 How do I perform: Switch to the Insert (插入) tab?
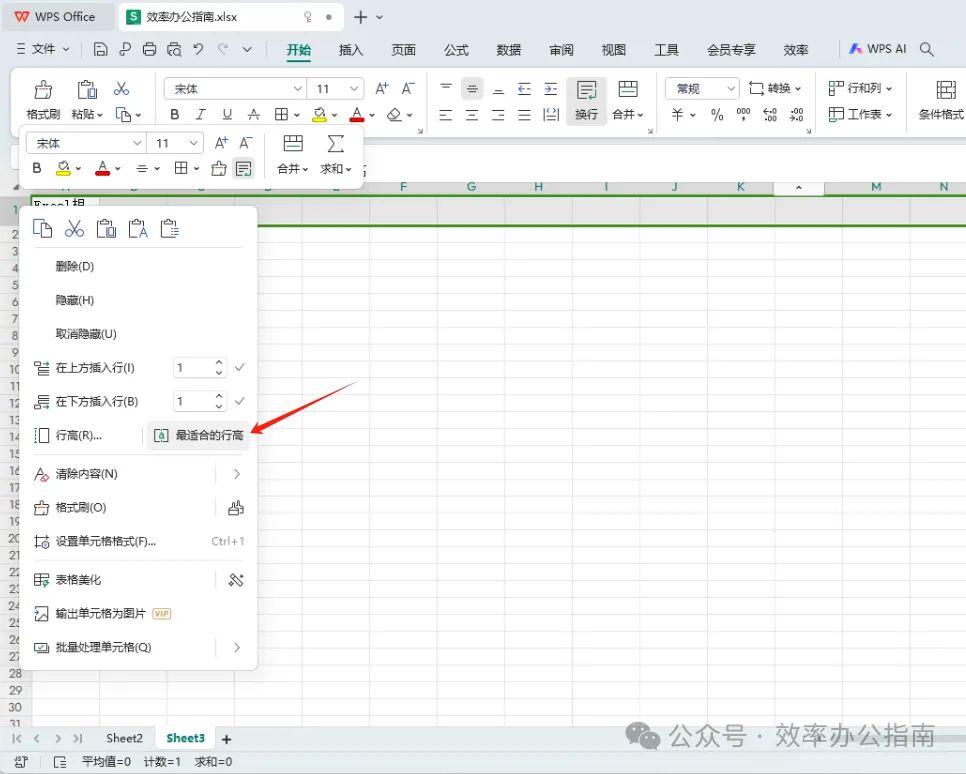(x=351, y=50)
